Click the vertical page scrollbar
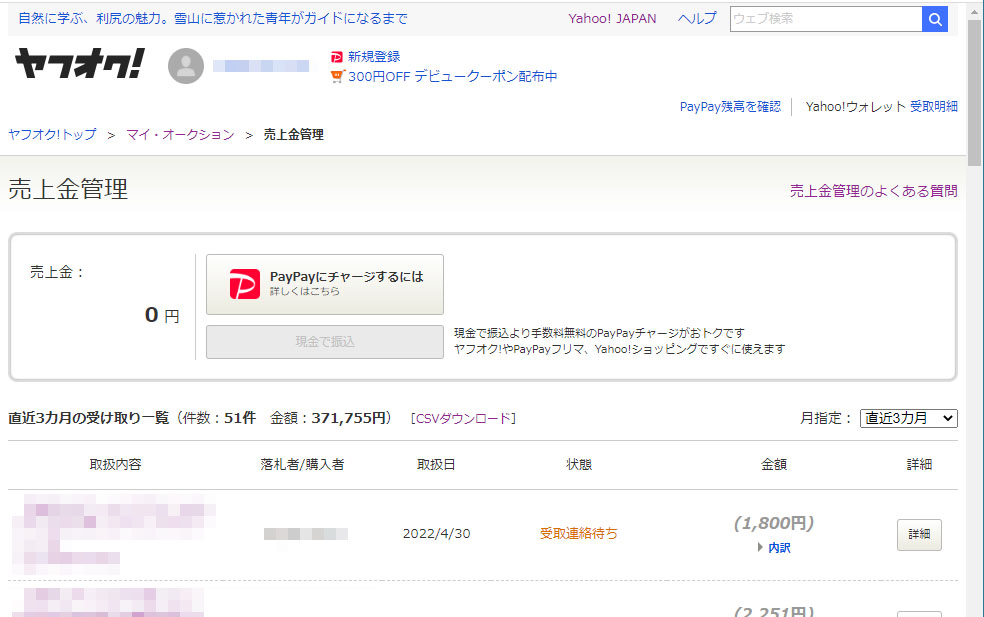The height and width of the screenshot is (617, 984). 975,90
